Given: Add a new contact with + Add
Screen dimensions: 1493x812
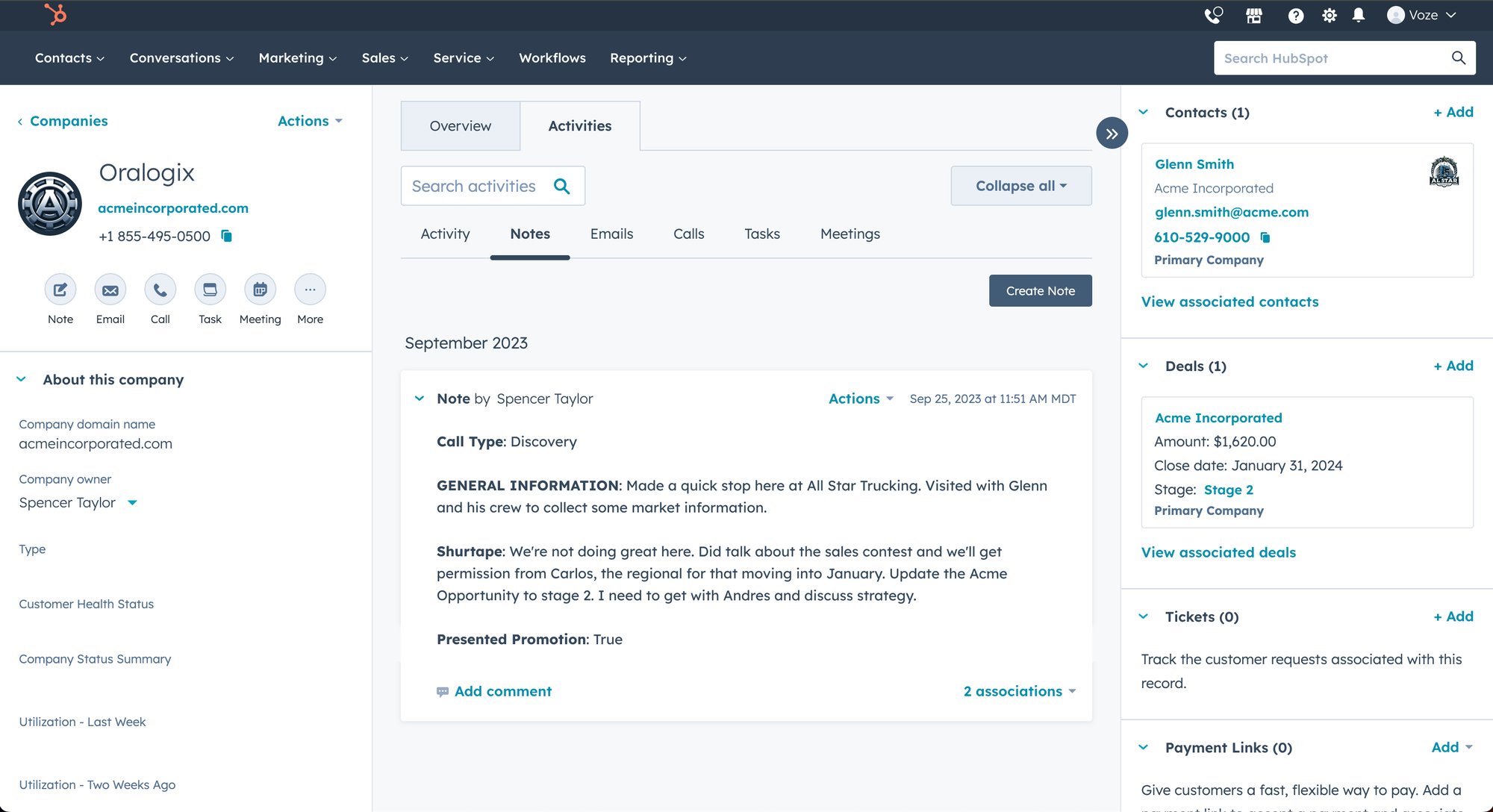Looking at the screenshot, I should tap(1453, 112).
